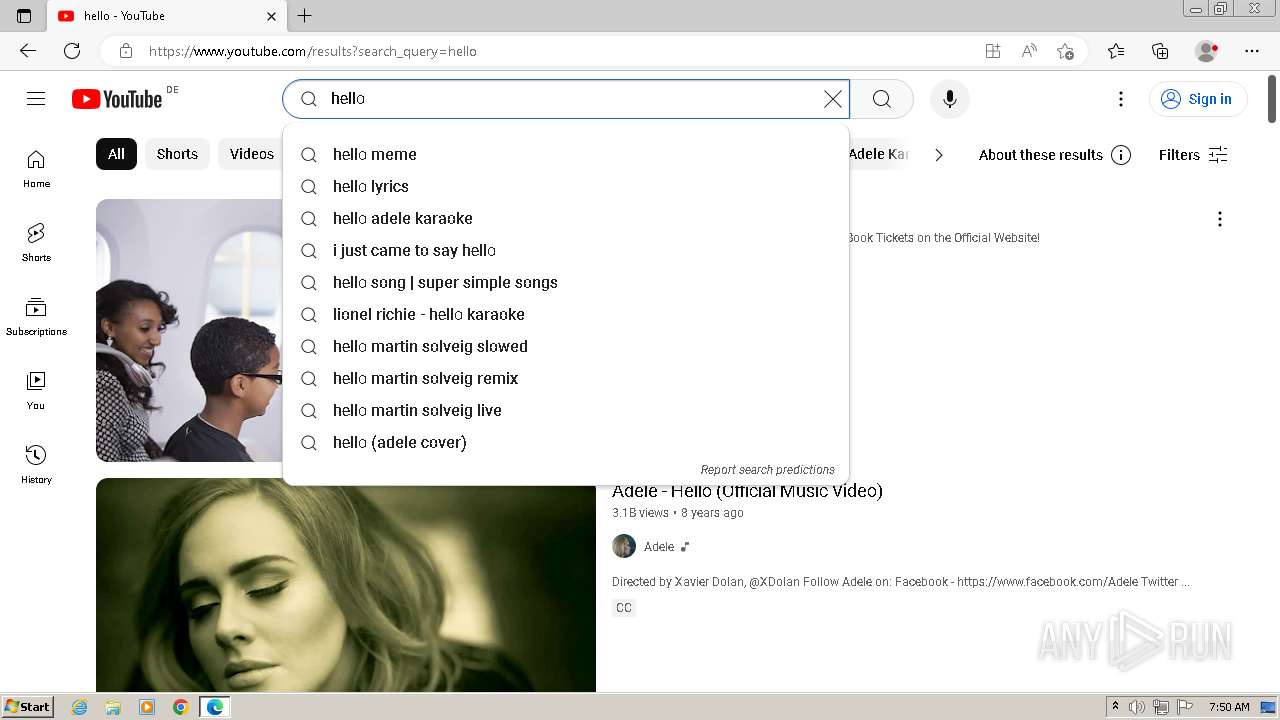Open the YouTube guide hamburger menu

tap(36, 98)
